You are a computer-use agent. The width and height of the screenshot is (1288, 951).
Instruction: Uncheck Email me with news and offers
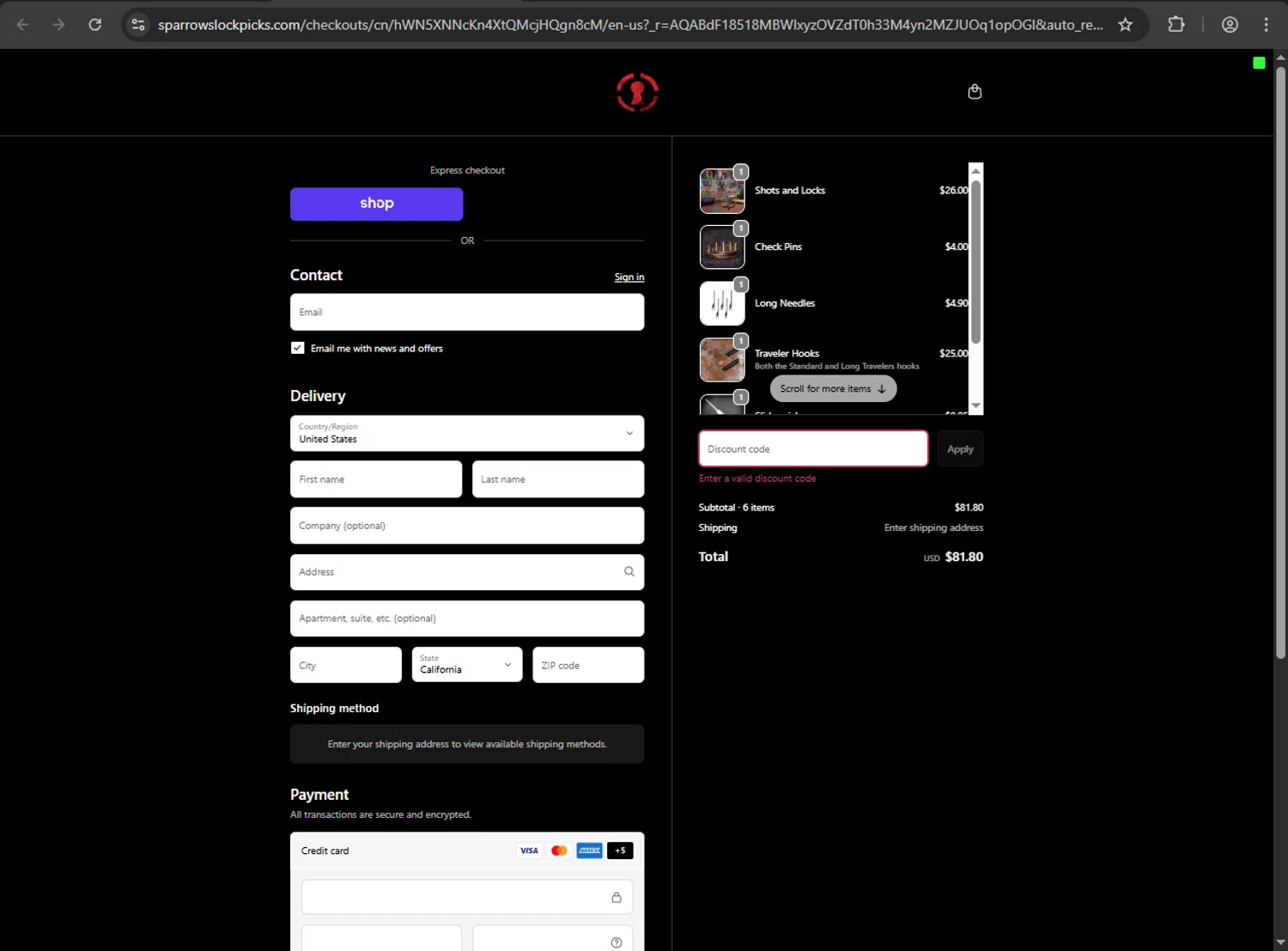[x=298, y=348]
